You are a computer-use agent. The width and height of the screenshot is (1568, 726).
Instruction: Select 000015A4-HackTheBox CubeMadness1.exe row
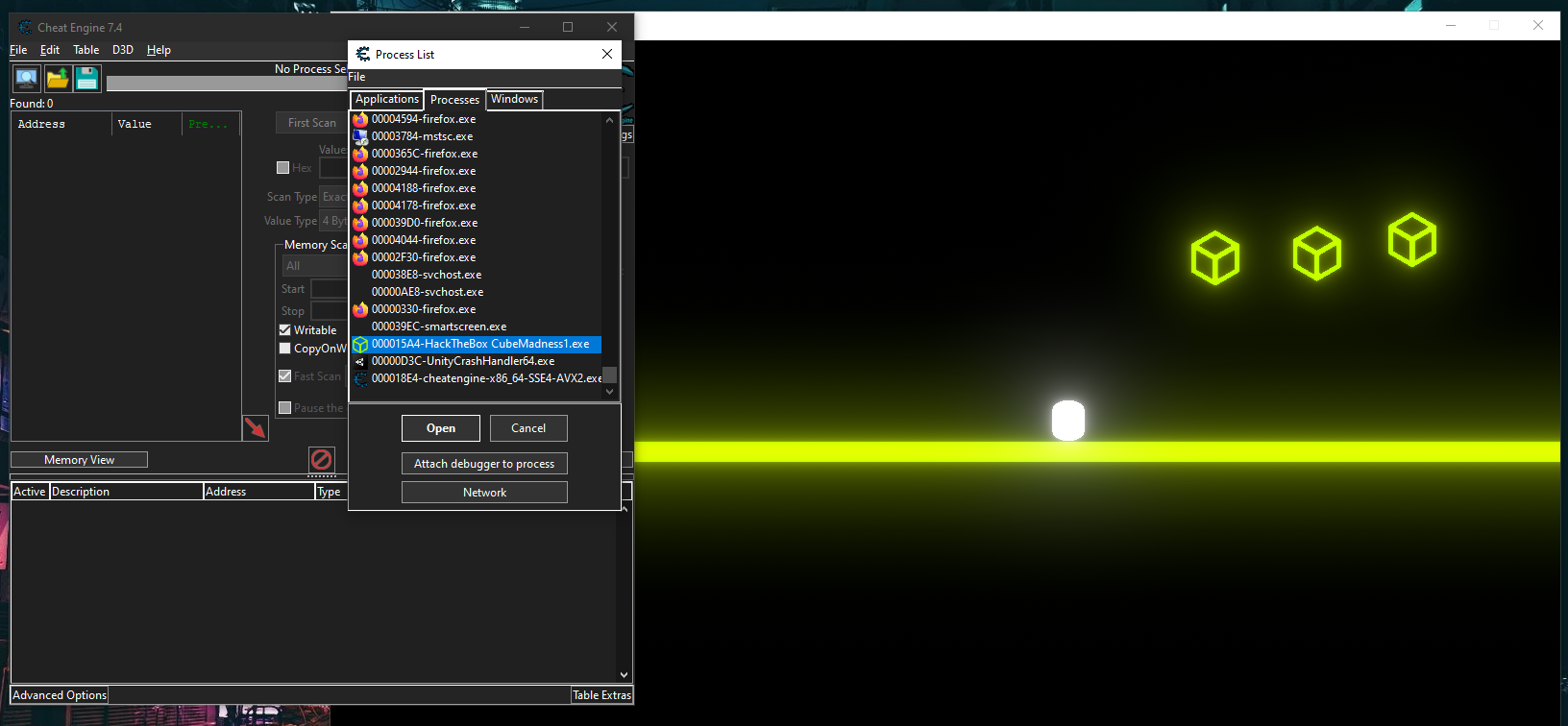[x=477, y=344]
